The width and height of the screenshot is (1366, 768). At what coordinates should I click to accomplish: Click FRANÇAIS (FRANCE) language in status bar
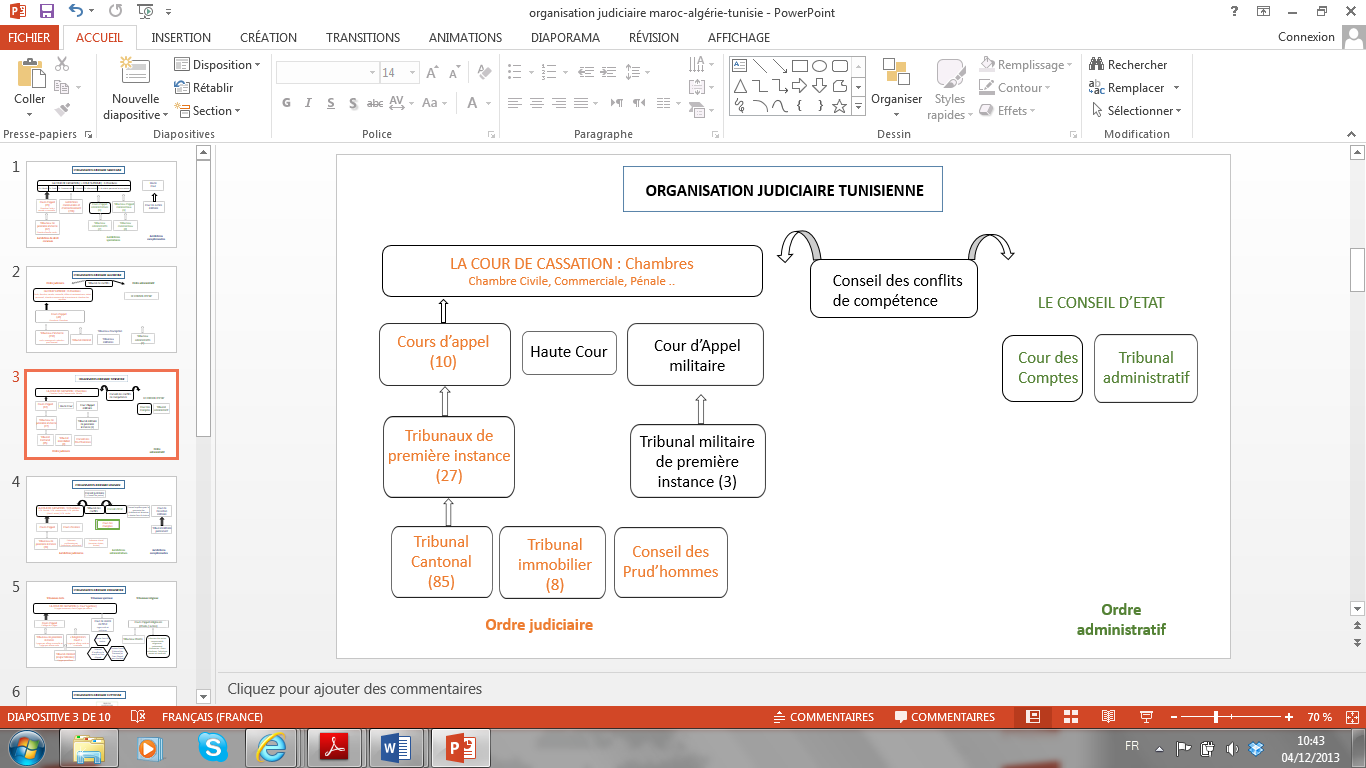[x=212, y=717]
